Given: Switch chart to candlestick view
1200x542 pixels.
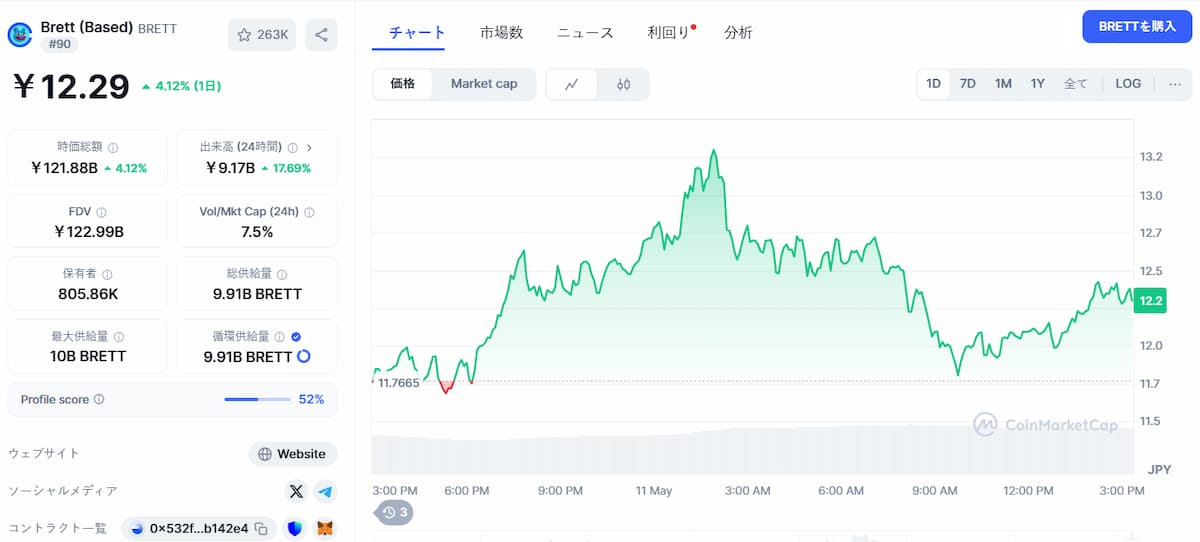Looking at the screenshot, I should coord(624,84).
